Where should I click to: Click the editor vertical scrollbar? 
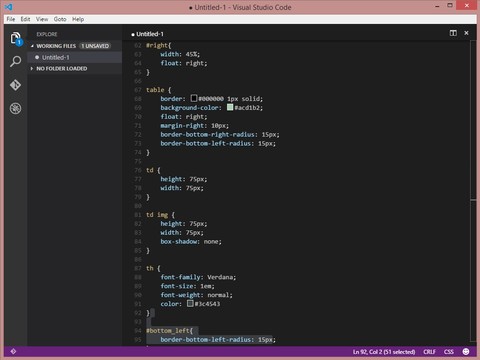pos(473,193)
